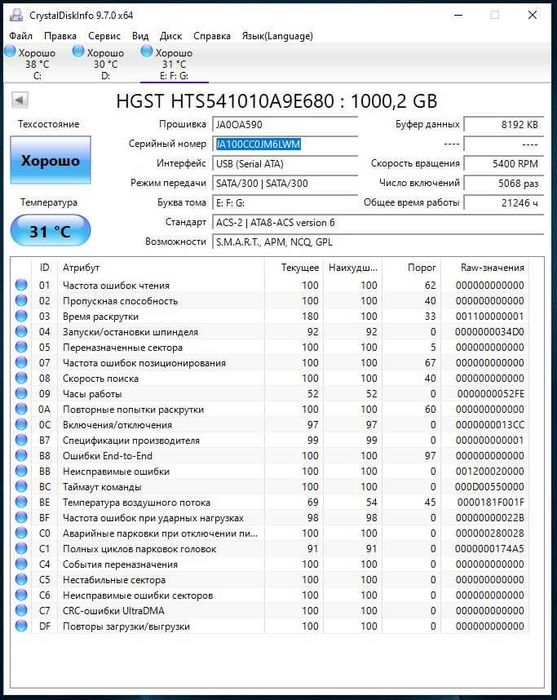Click the transfer mode field SATA/300
The image size is (557, 700).
tap(285, 183)
